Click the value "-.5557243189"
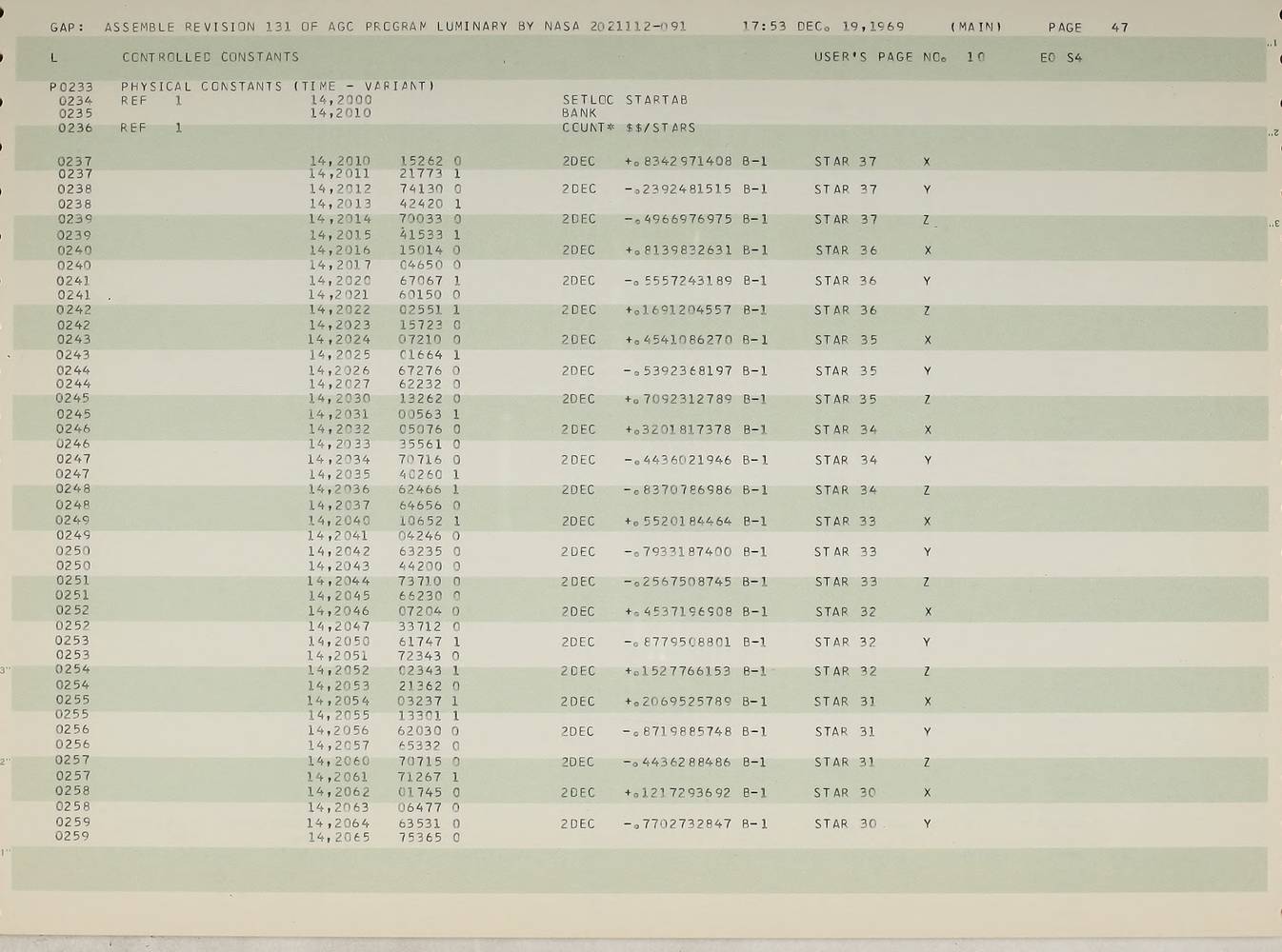Image resolution: width=1282 pixels, height=952 pixels. (678, 281)
